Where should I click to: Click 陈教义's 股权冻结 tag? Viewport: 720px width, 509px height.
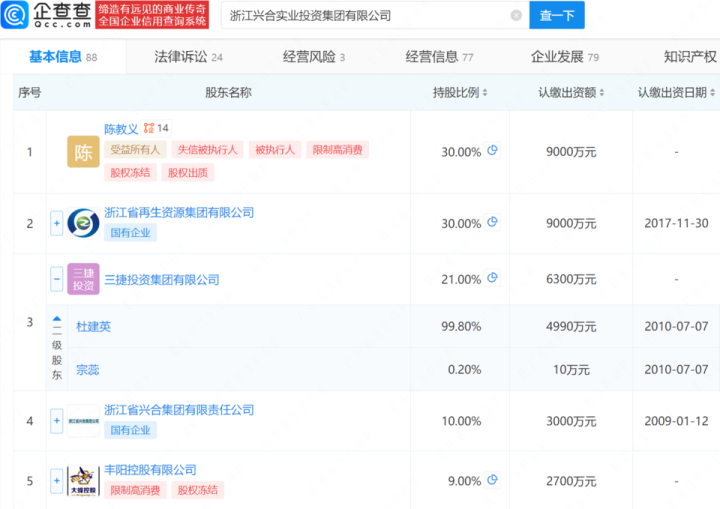pyautogui.click(x=130, y=173)
